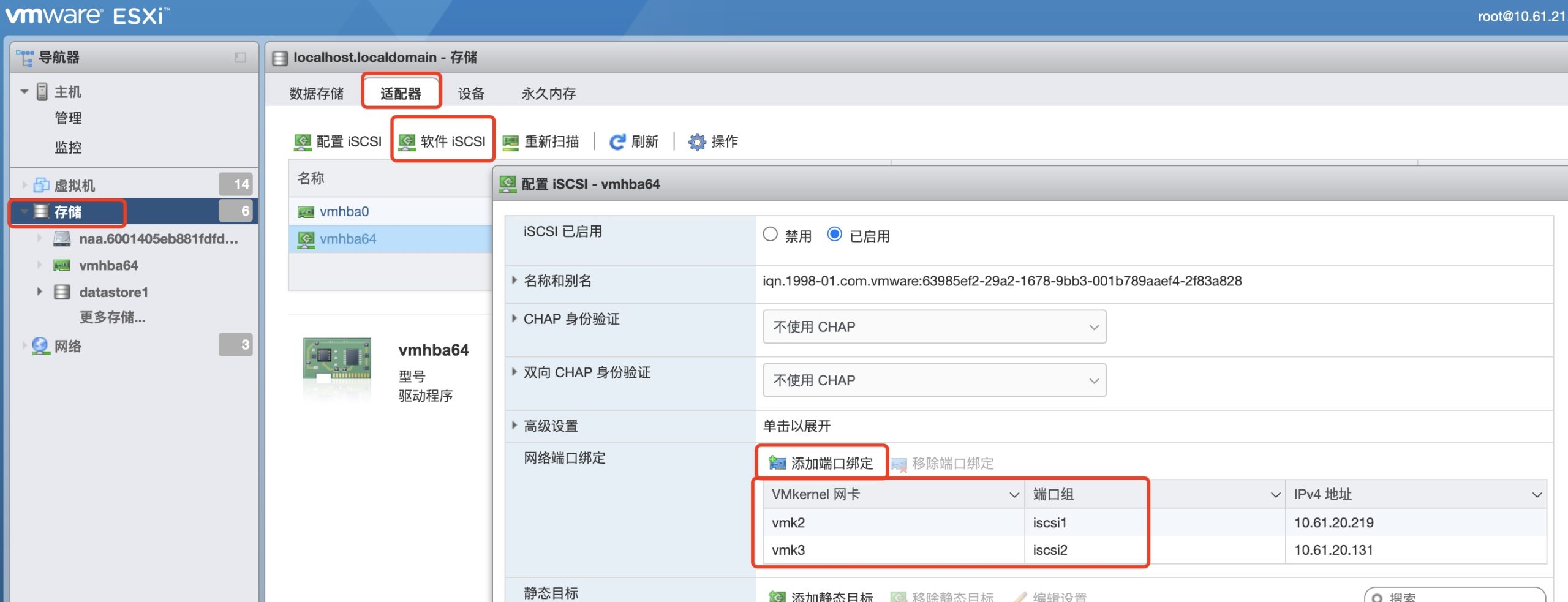Click the IP address 10.61.20.131 cell
This screenshot has height=602, width=1568.
pos(1333,550)
